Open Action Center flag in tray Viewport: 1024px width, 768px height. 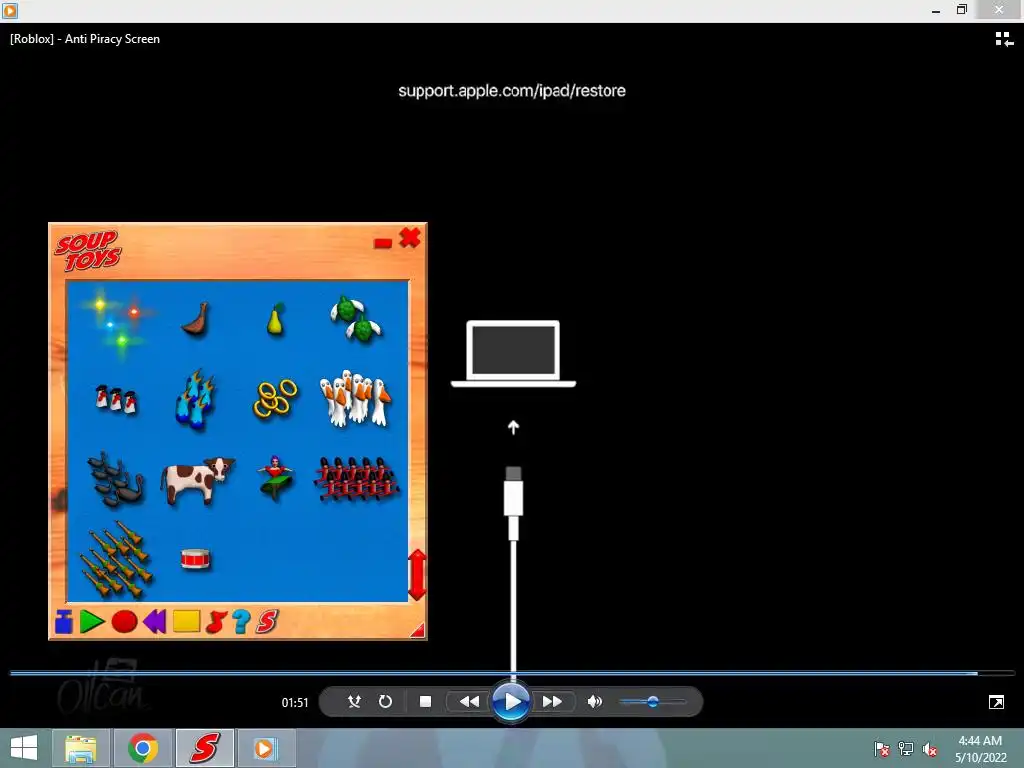[882, 749]
